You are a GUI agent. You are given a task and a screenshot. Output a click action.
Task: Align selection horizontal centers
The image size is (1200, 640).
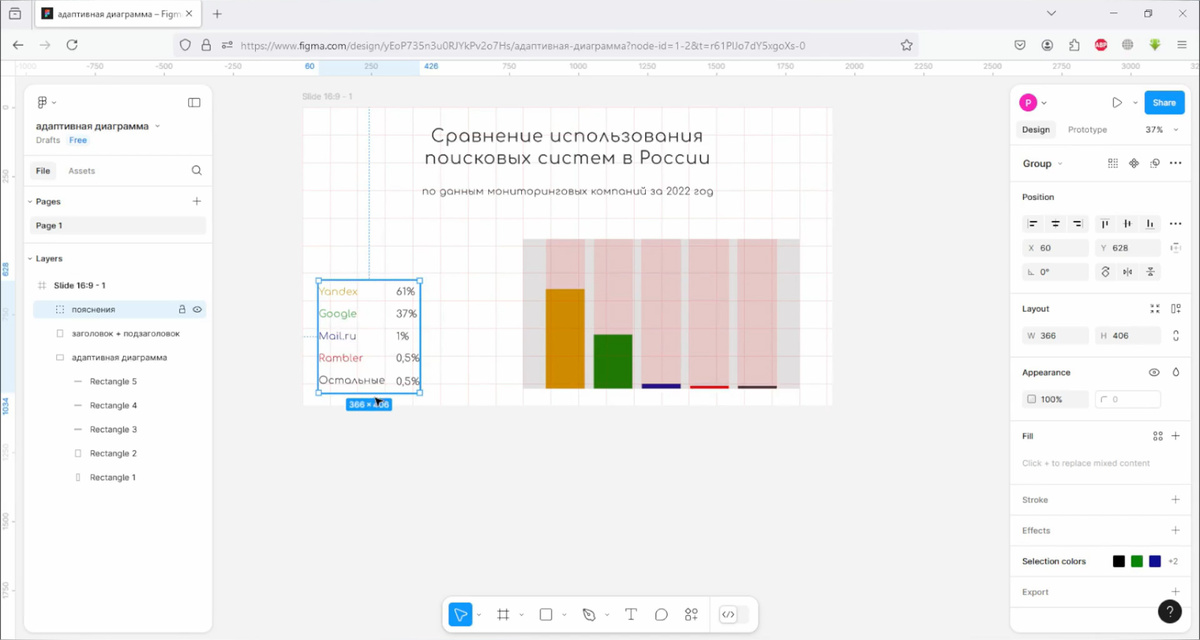[1055, 224]
